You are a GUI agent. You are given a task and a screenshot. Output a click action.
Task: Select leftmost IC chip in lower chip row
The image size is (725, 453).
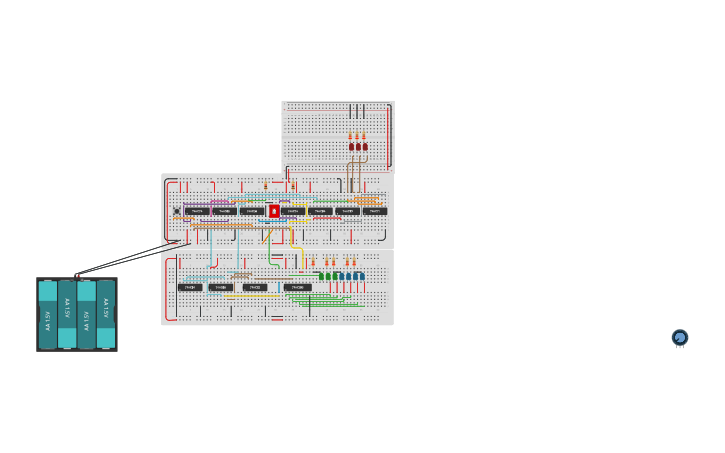[190, 287]
